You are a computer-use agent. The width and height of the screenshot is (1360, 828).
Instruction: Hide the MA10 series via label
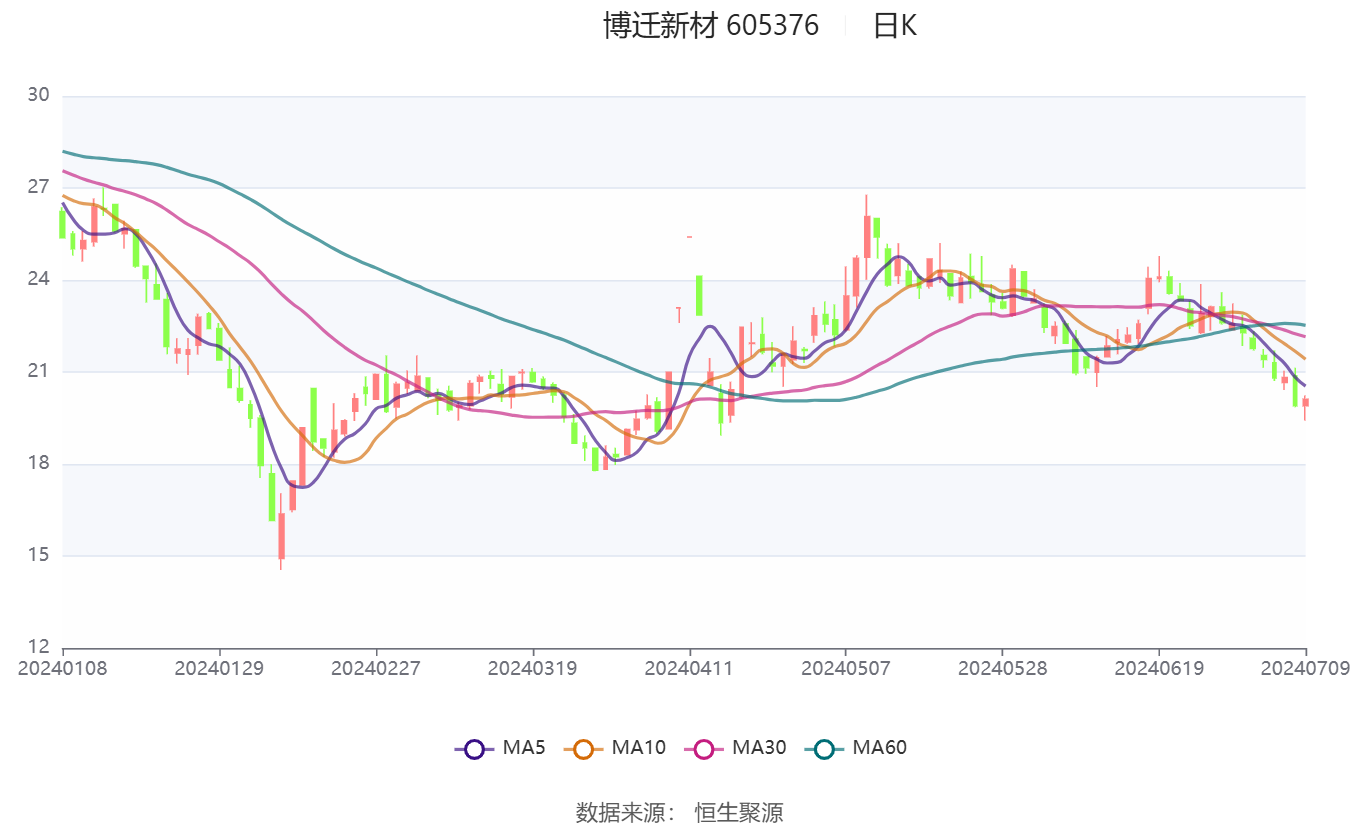tap(638, 747)
